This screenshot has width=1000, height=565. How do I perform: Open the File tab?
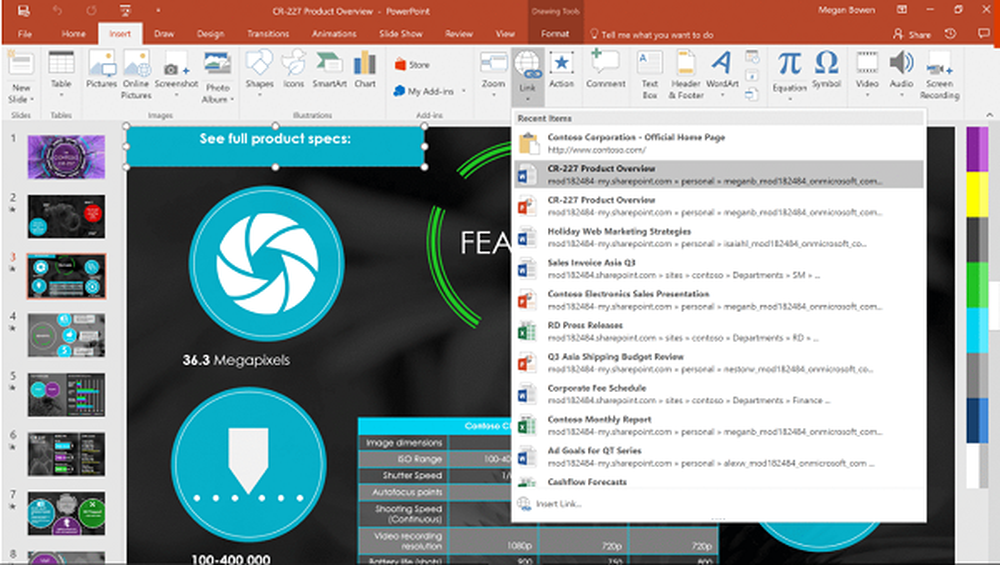tap(25, 34)
